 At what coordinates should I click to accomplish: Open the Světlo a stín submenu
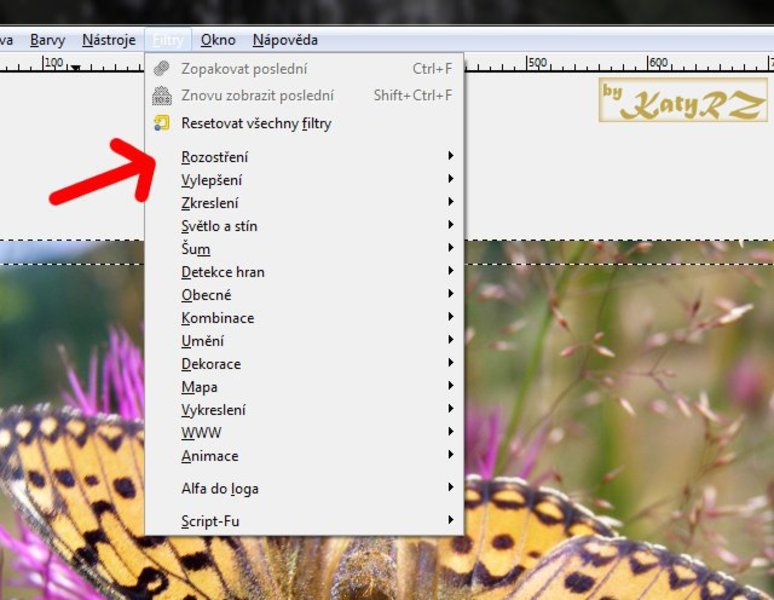(x=304, y=226)
